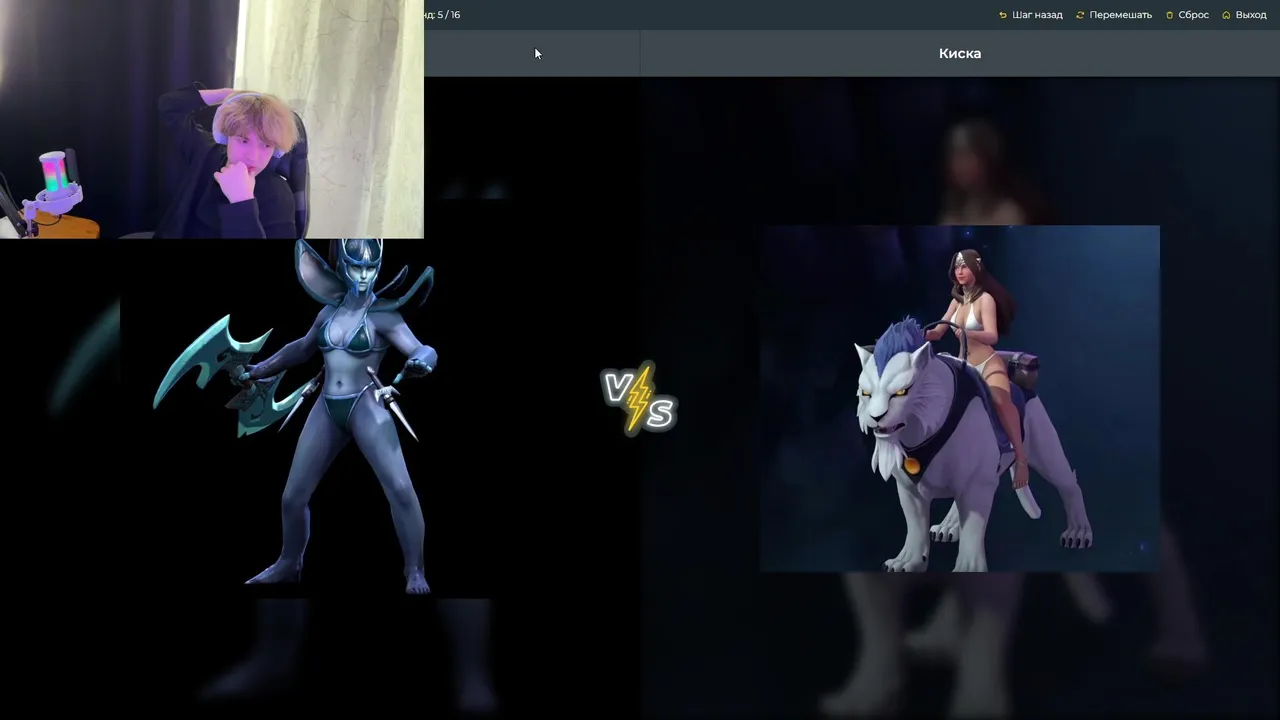Screen dimensions: 1280x720
Task: Click the Выход exit label
Action: tap(1251, 15)
